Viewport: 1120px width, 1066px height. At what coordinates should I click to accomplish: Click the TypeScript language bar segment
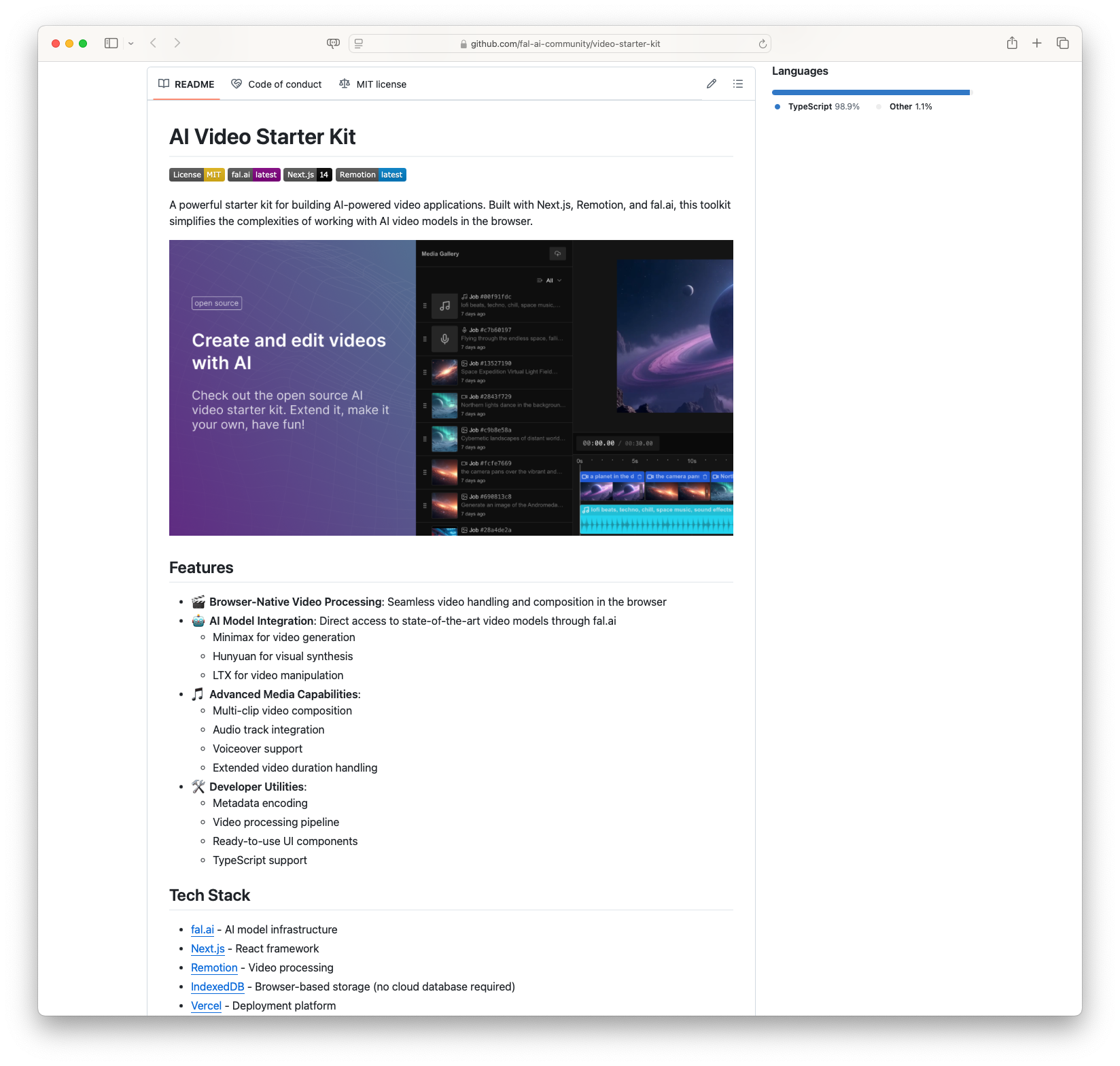[x=870, y=92]
